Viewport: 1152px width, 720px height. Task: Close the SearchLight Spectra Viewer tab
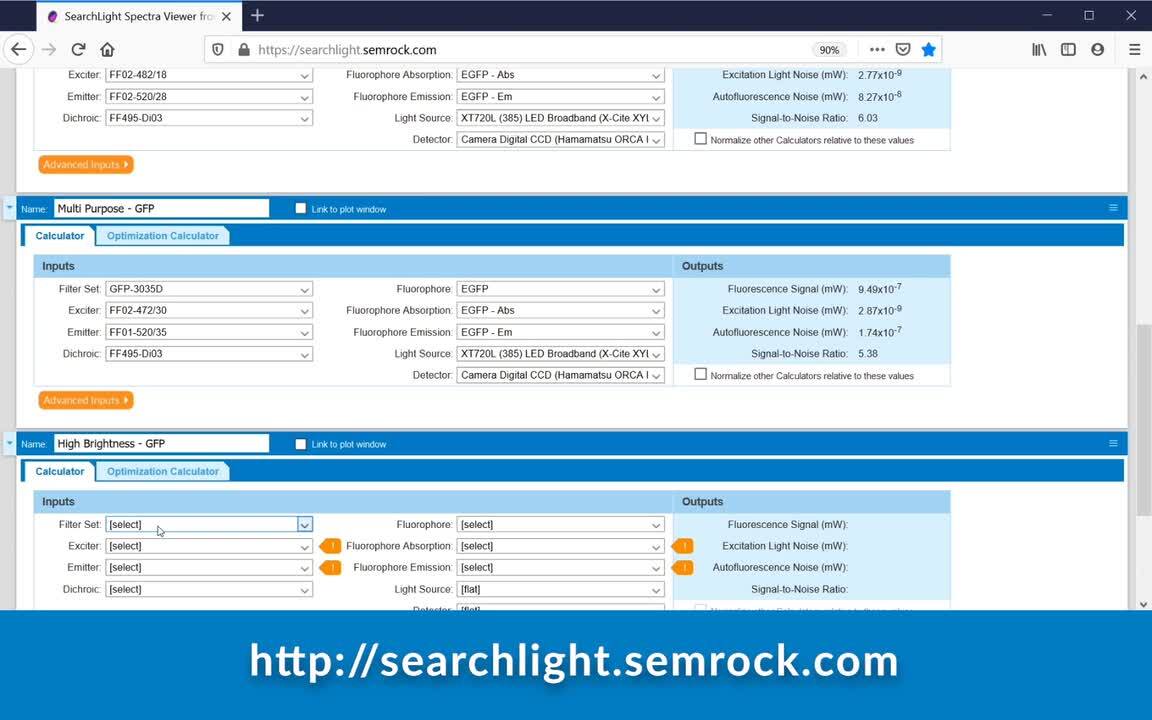[226, 16]
